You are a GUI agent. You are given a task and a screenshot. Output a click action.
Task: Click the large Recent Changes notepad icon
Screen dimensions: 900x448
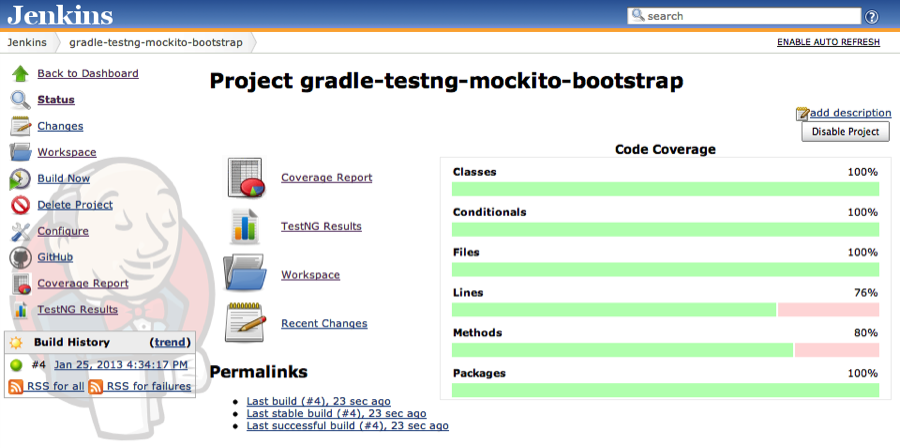pos(246,323)
